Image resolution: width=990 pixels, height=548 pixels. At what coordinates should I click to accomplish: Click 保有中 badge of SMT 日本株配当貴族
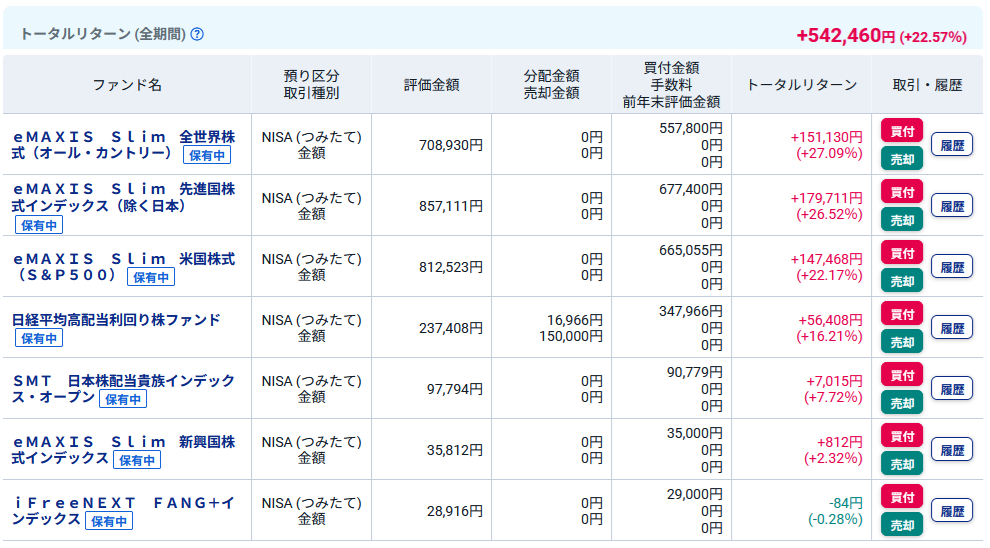123,399
